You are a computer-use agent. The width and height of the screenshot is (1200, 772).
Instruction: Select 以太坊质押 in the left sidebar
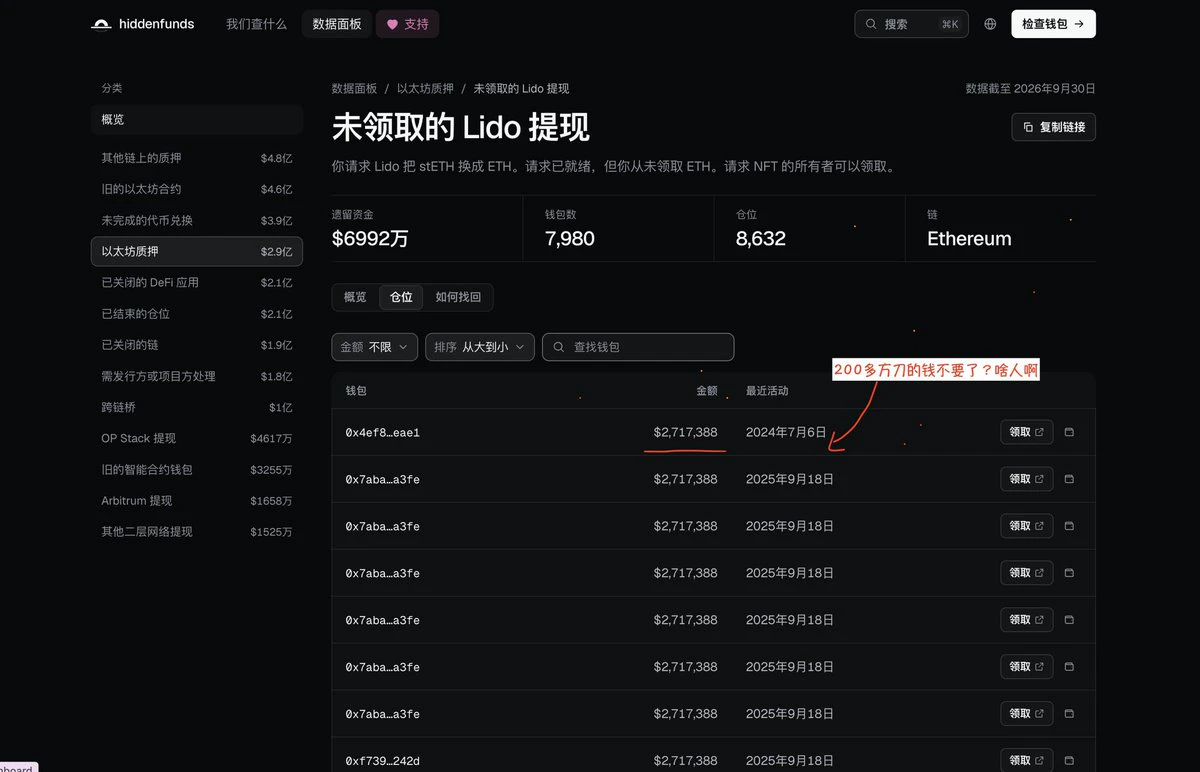tap(196, 251)
